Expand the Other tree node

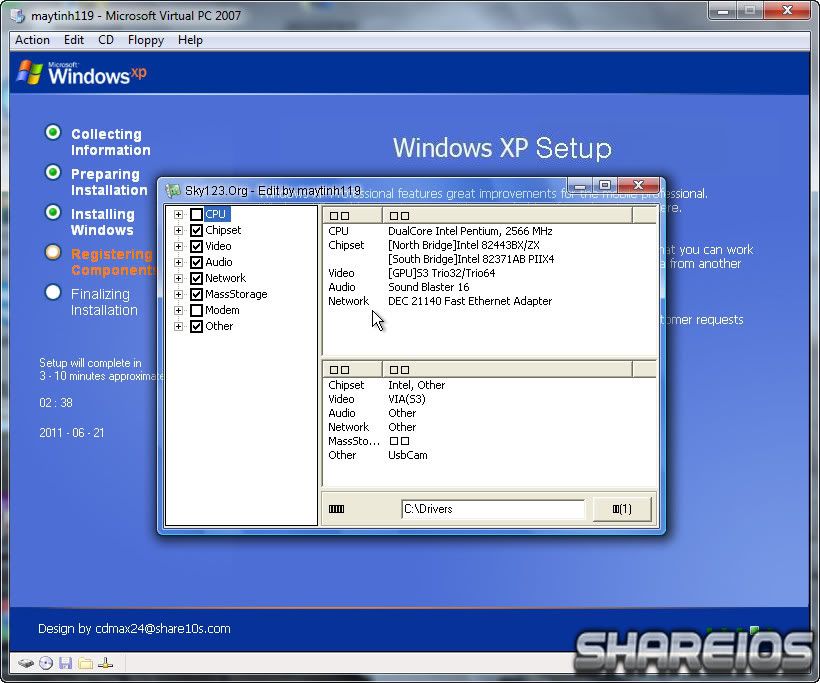click(x=178, y=326)
